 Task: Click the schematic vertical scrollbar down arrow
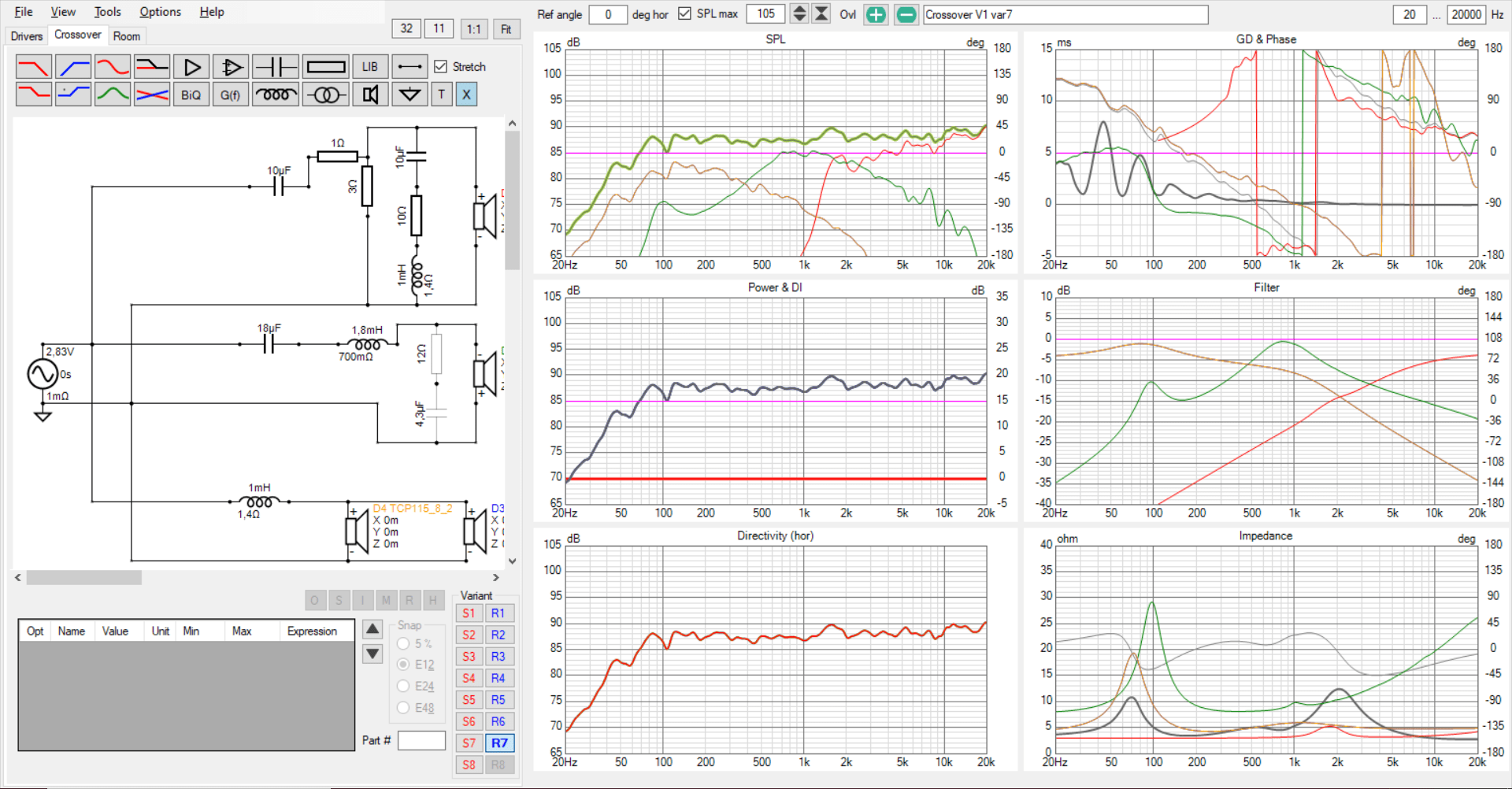point(513,561)
